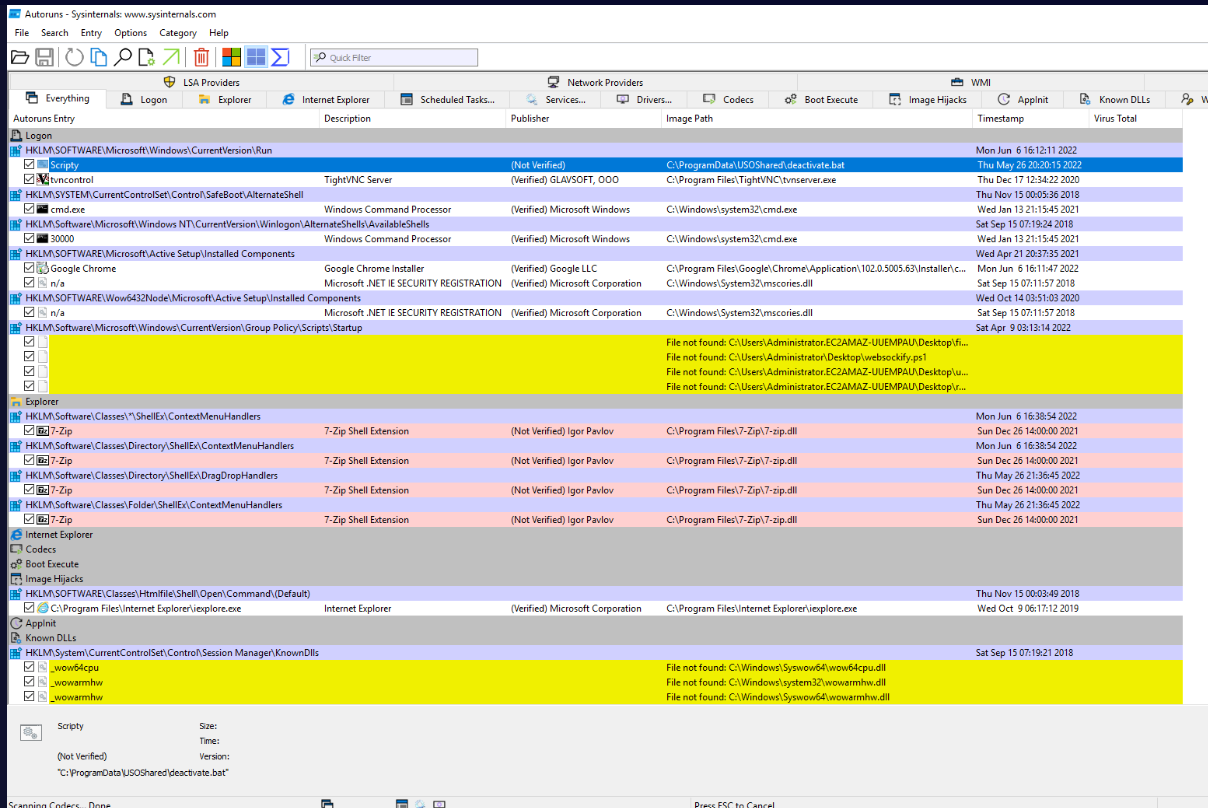Click the 'TightVNC Server' description cell
The width and height of the screenshot is (1208, 808).
pyautogui.click(x=358, y=180)
